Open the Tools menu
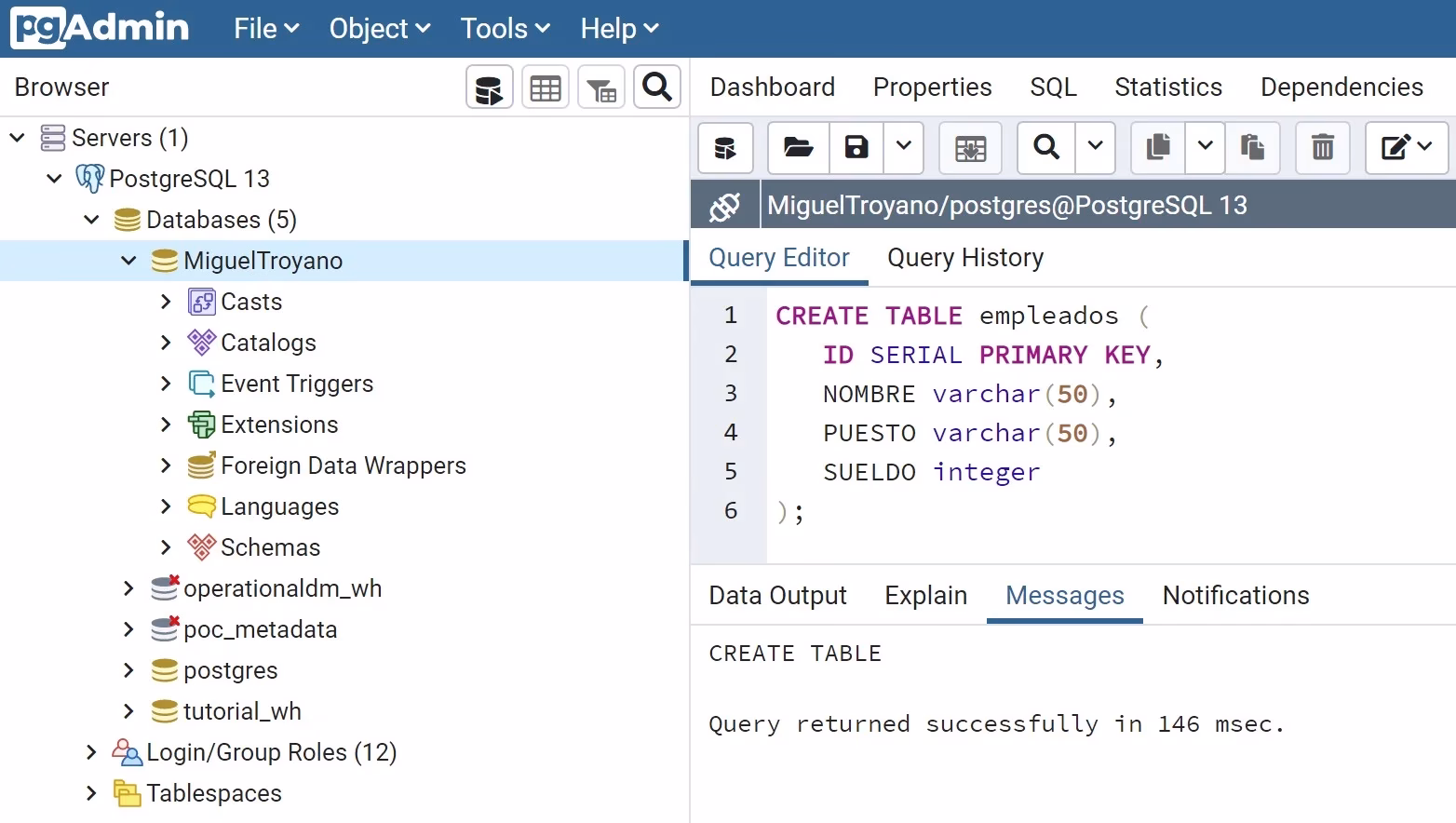Image resolution: width=1456 pixels, height=823 pixels. coord(506,29)
